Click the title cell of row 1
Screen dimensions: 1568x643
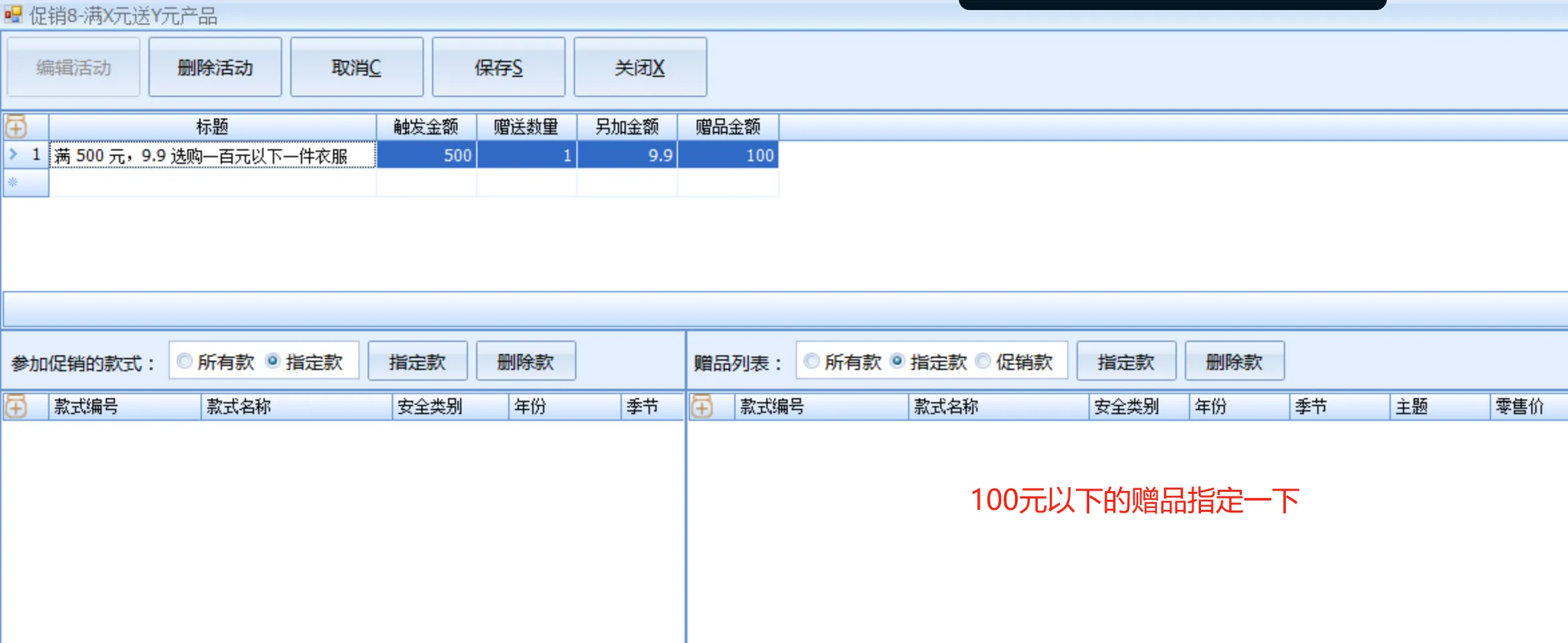pos(213,156)
